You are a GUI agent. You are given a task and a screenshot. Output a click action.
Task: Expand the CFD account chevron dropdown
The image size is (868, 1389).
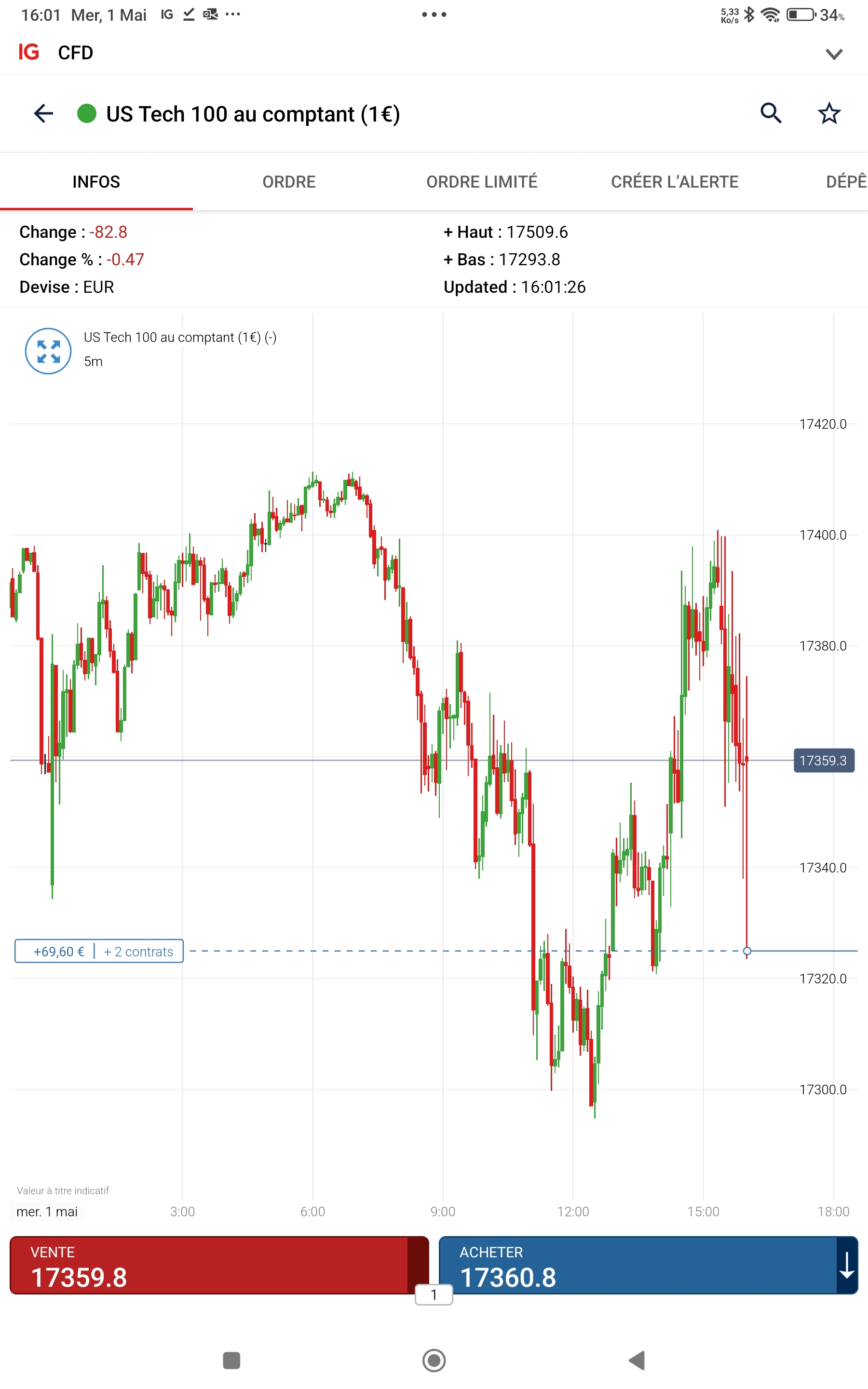(x=834, y=54)
